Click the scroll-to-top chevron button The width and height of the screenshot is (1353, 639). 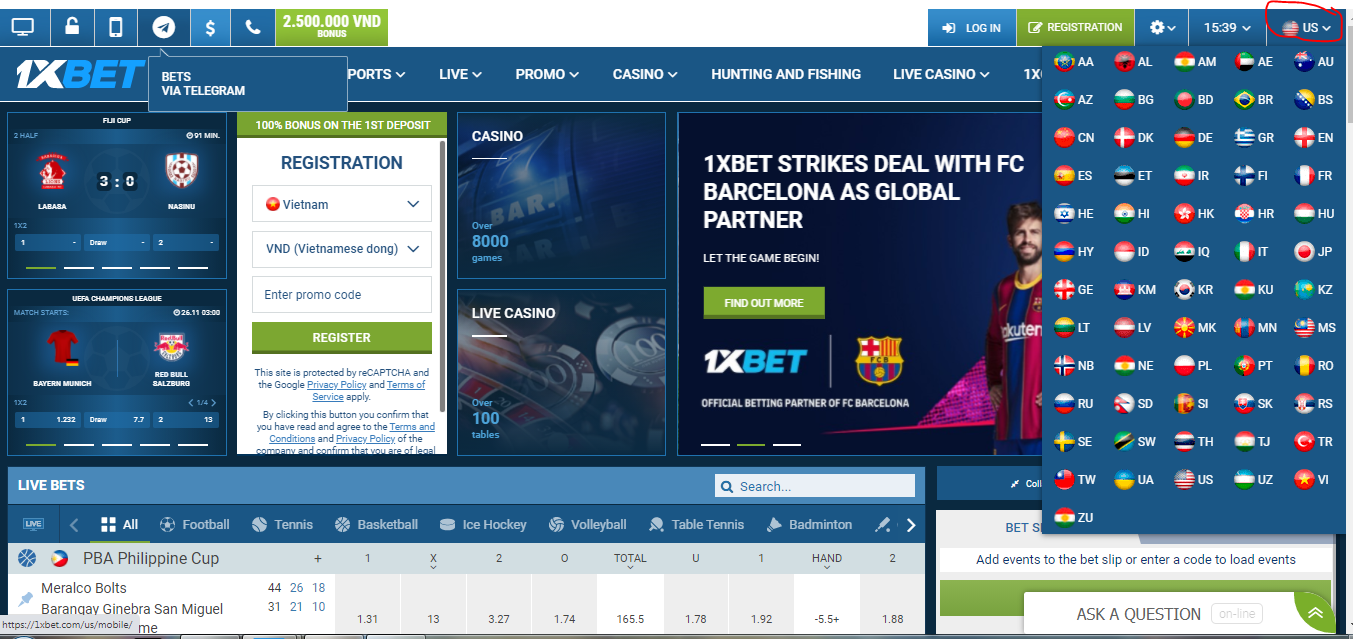point(1315,613)
